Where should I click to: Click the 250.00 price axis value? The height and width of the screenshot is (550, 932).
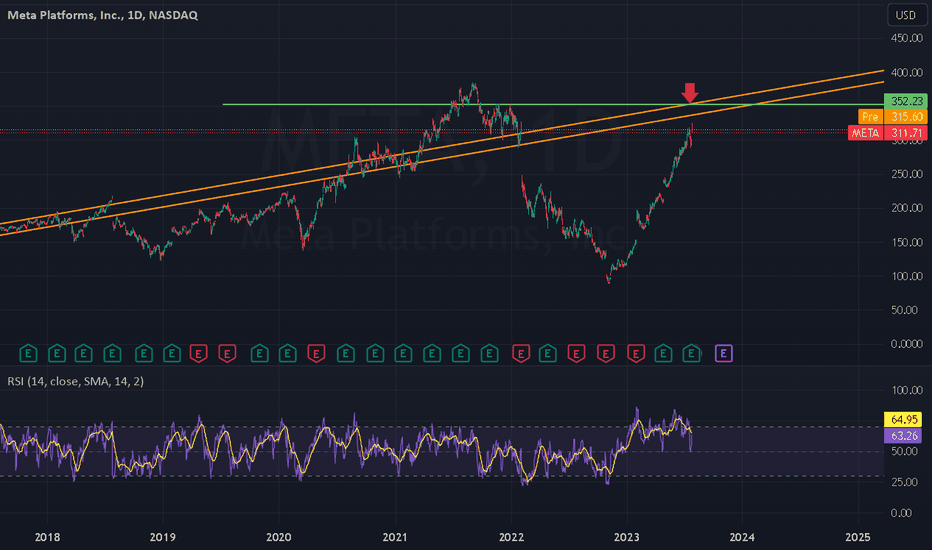coord(906,174)
